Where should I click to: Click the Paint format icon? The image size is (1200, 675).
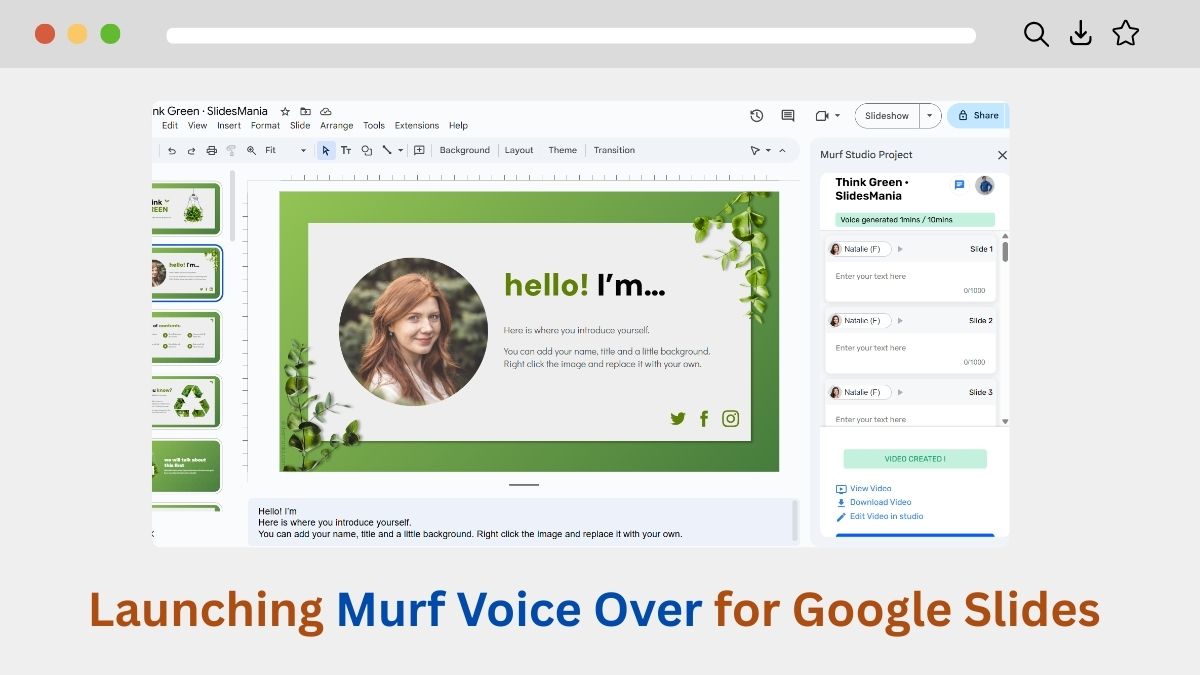(x=231, y=151)
